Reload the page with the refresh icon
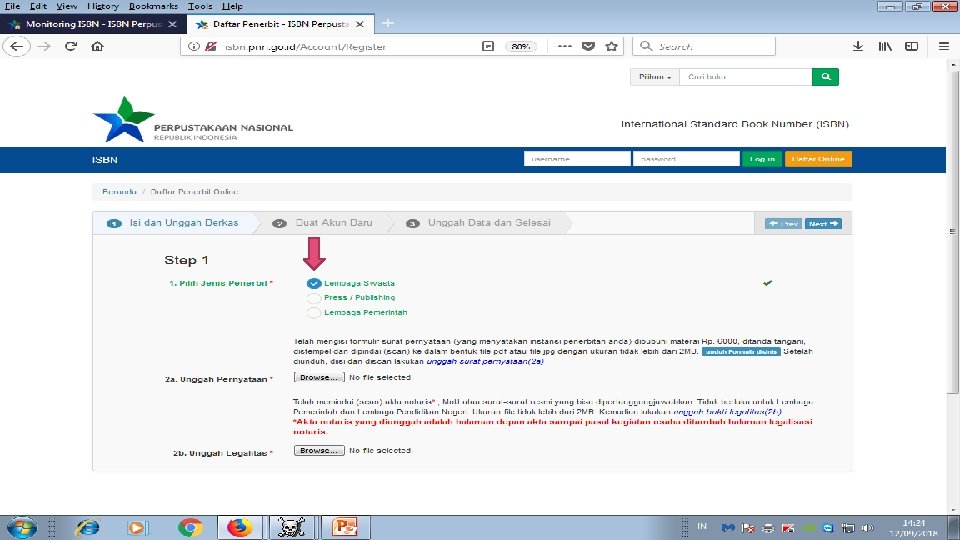This screenshot has width=960, height=540. tap(71, 46)
